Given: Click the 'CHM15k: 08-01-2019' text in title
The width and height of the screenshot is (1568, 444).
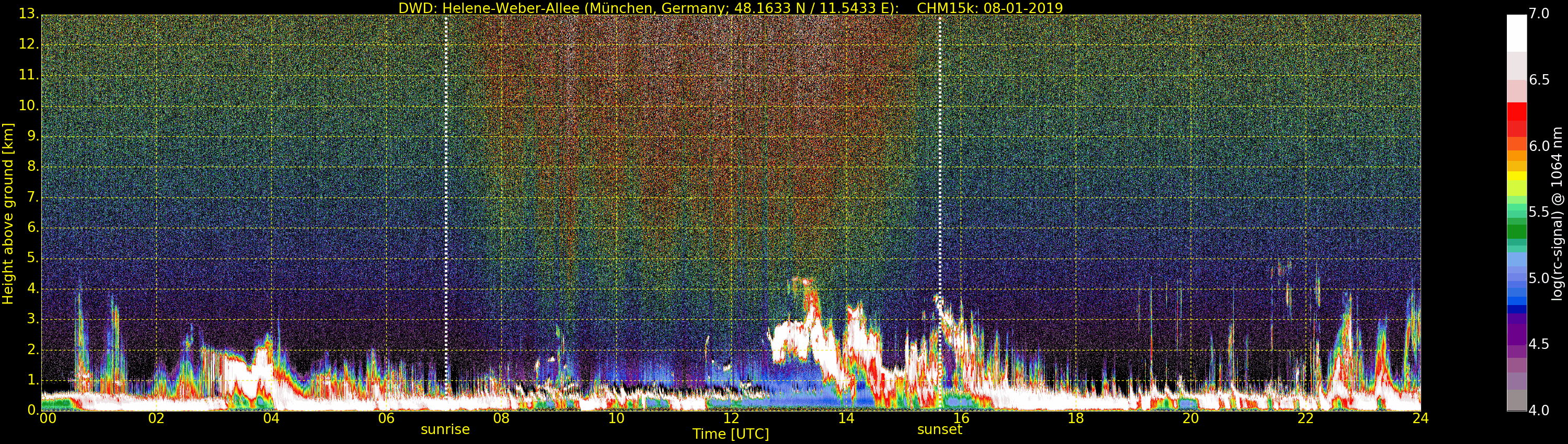Looking at the screenshot, I should tap(990, 8).
